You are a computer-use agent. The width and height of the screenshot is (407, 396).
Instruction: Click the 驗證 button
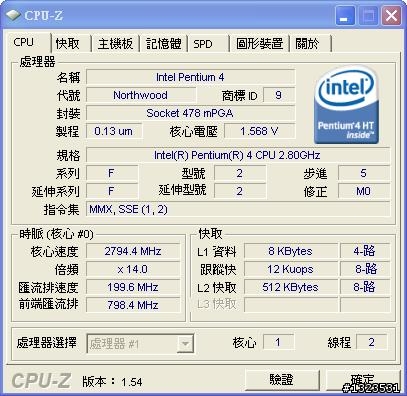[x=282, y=379]
